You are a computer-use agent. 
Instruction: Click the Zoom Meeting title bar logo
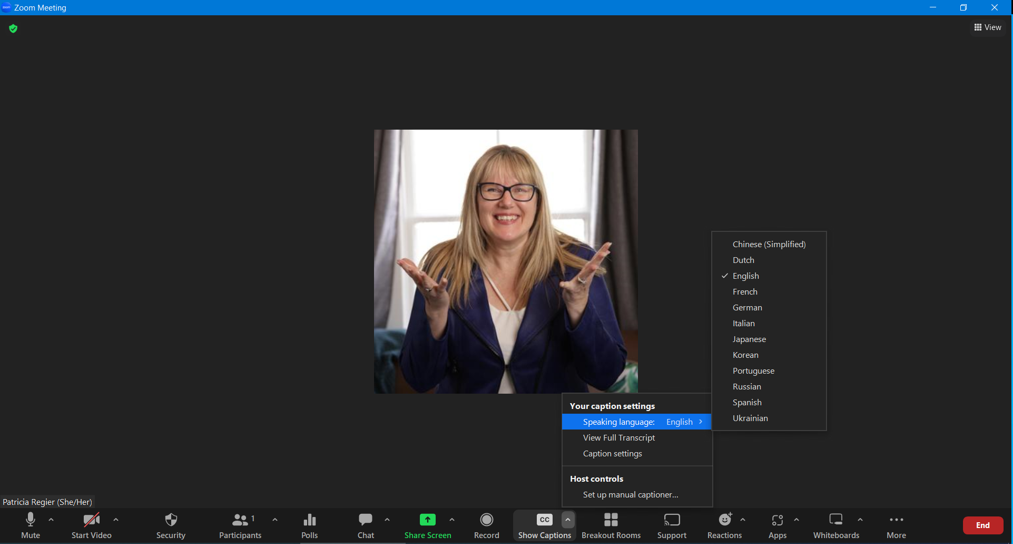point(6,7)
